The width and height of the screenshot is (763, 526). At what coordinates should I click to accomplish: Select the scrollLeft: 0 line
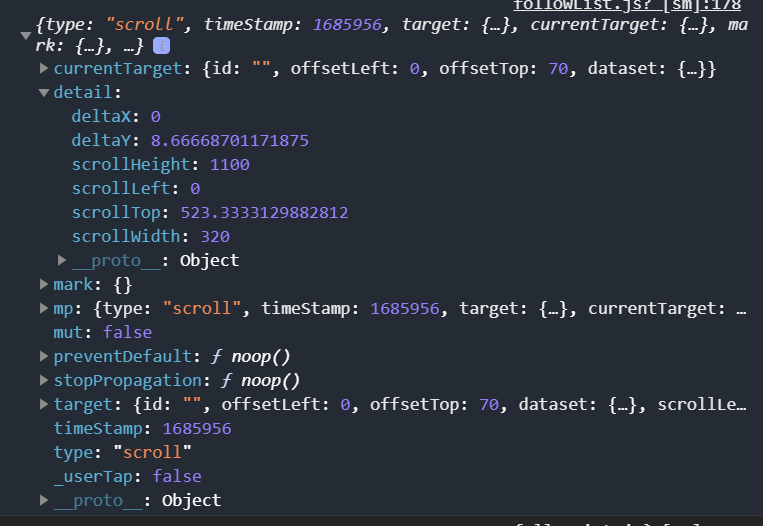tap(136, 188)
